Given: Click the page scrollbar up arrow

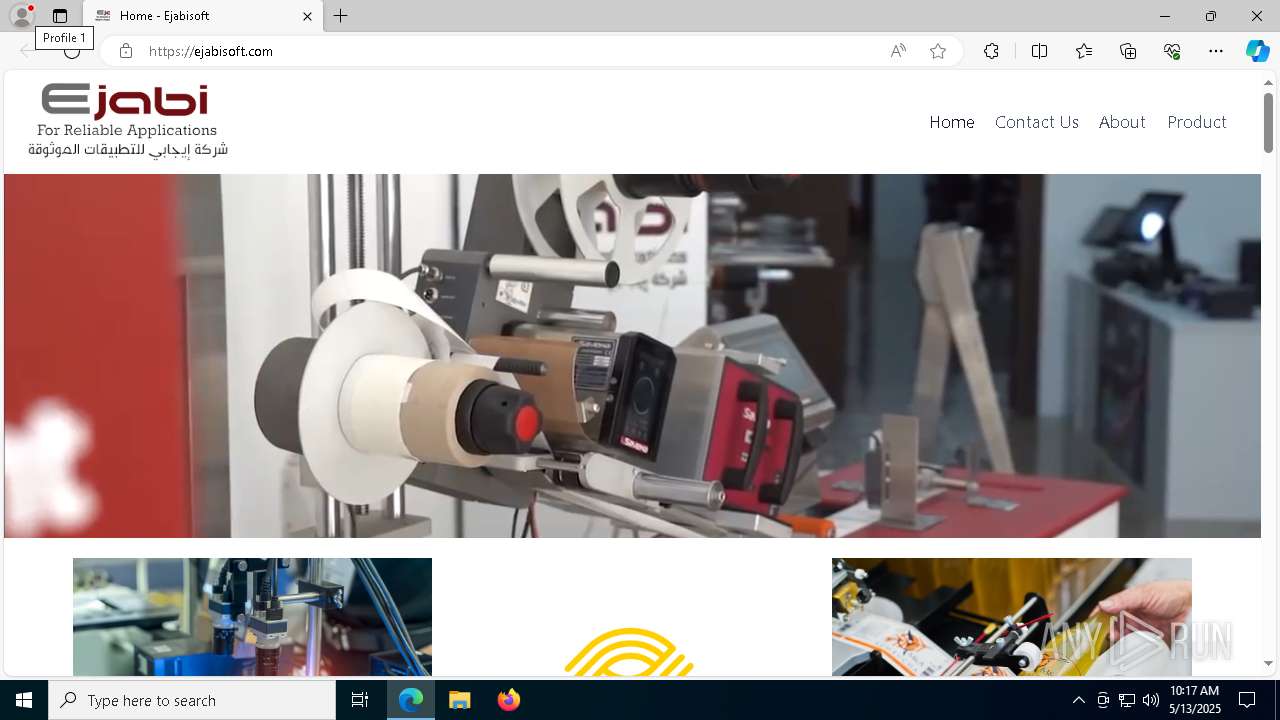Looking at the screenshot, I should point(1269,82).
